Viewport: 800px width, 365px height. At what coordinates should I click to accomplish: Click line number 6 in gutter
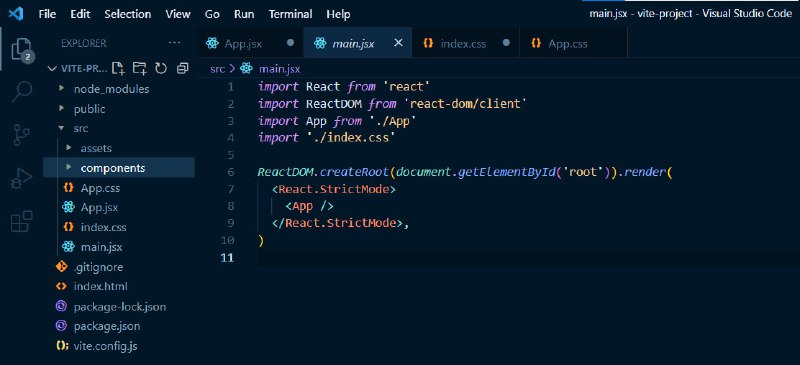[x=231, y=172]
